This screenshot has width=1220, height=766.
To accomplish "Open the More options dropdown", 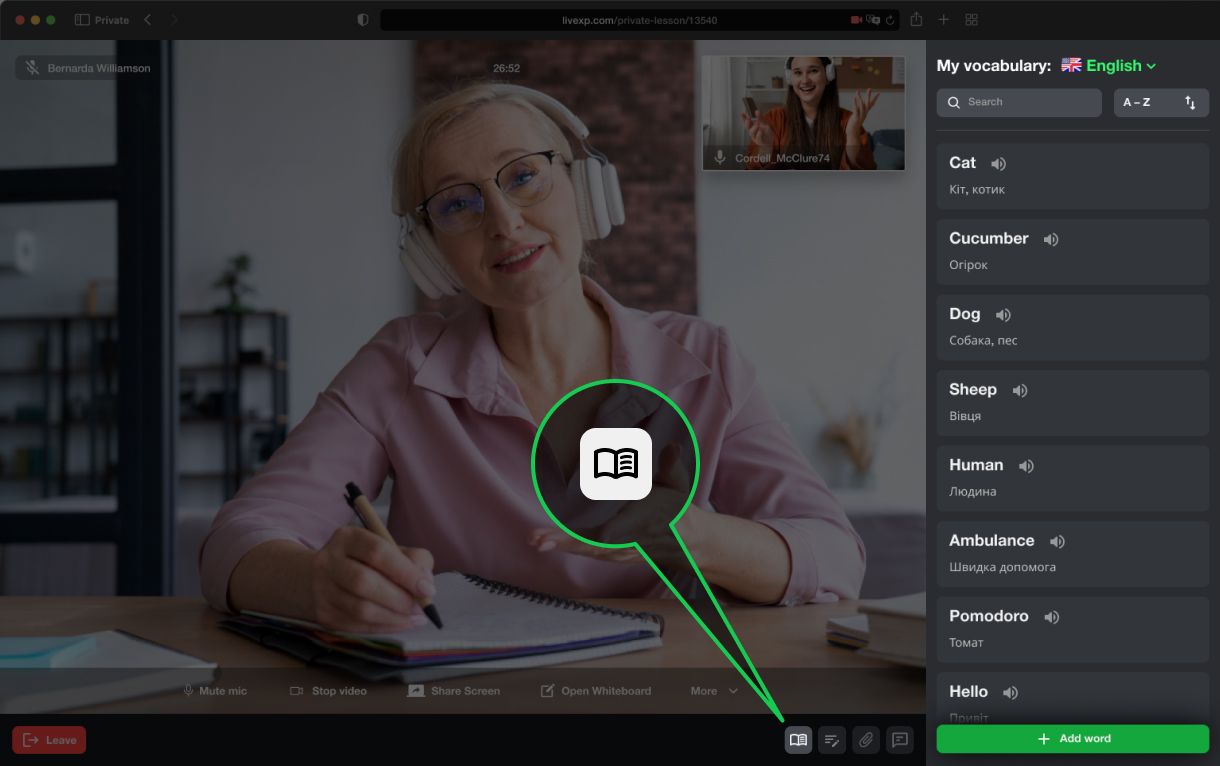I will (714, 691).
